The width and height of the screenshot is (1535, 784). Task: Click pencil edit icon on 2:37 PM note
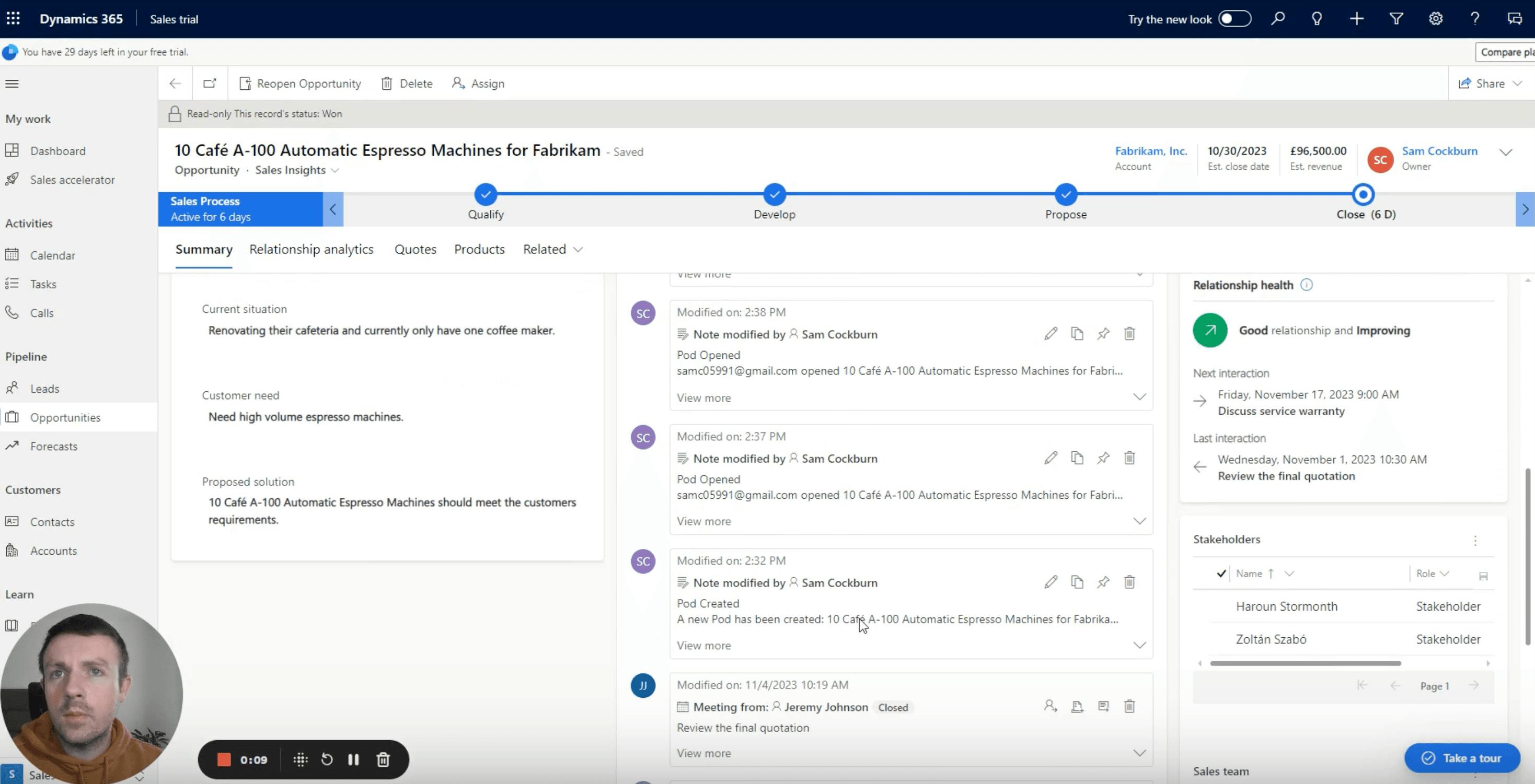pyautogui.click(x=1051, y=458)
